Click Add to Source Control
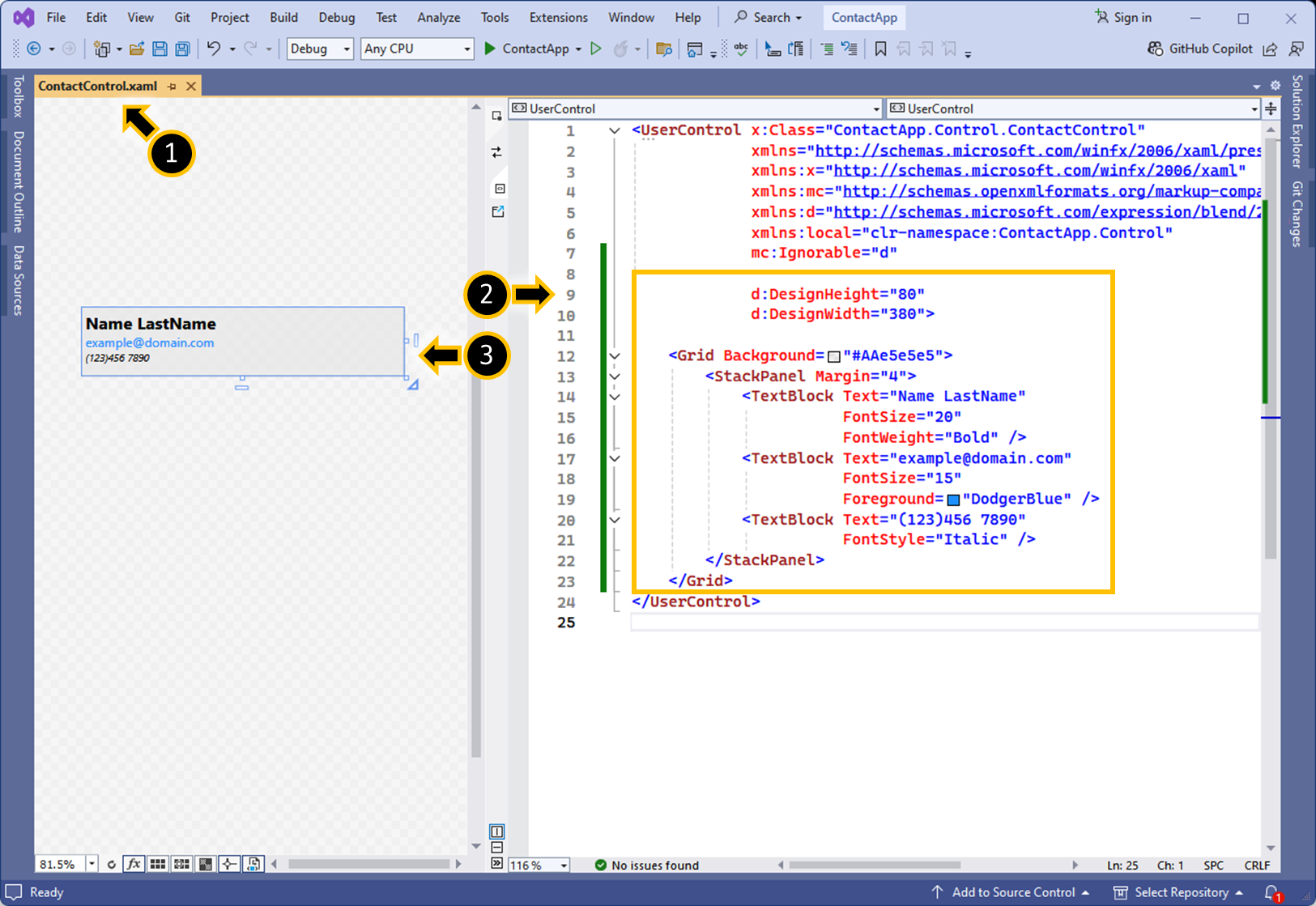The height and width of the screenshot is (906, 1316). click(1010, 891)
